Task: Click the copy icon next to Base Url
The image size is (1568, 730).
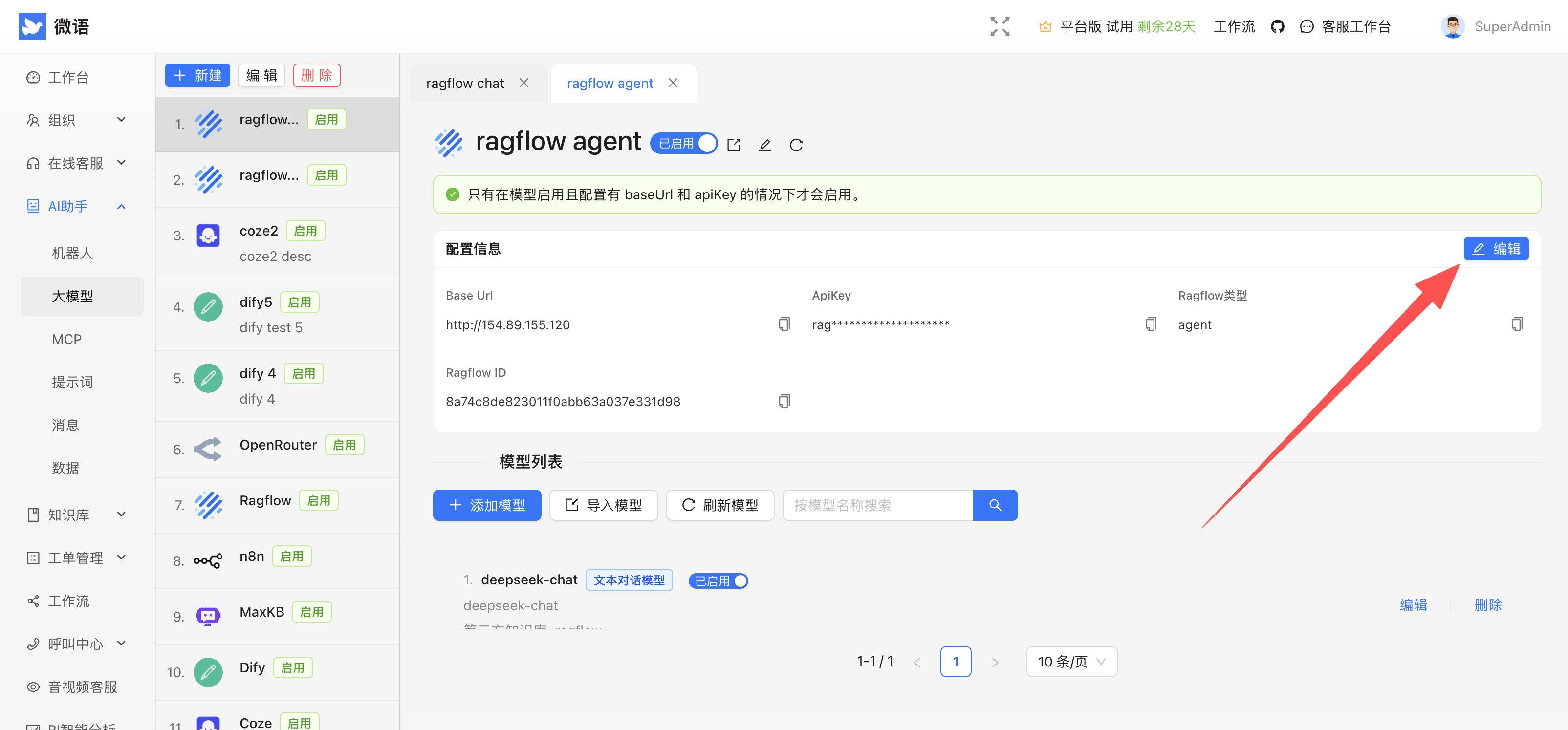Action: [784, 323]
